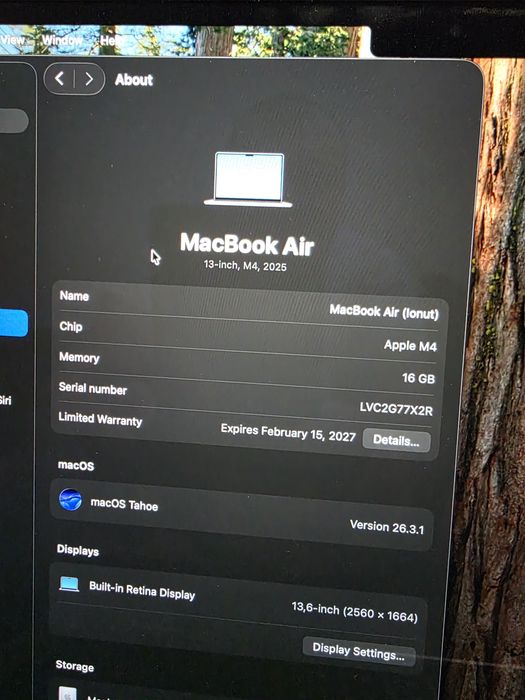Click the Storage section heading

click(75, 666)
